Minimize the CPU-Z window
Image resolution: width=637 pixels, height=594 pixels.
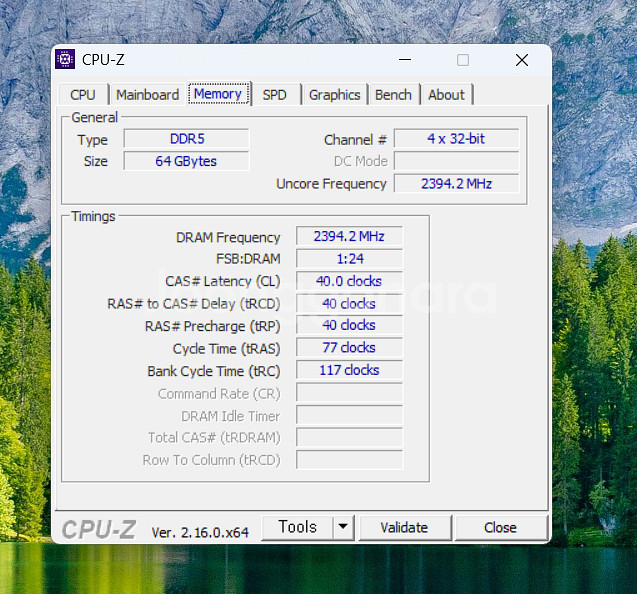pyautogui.click(x=403, y=60)
